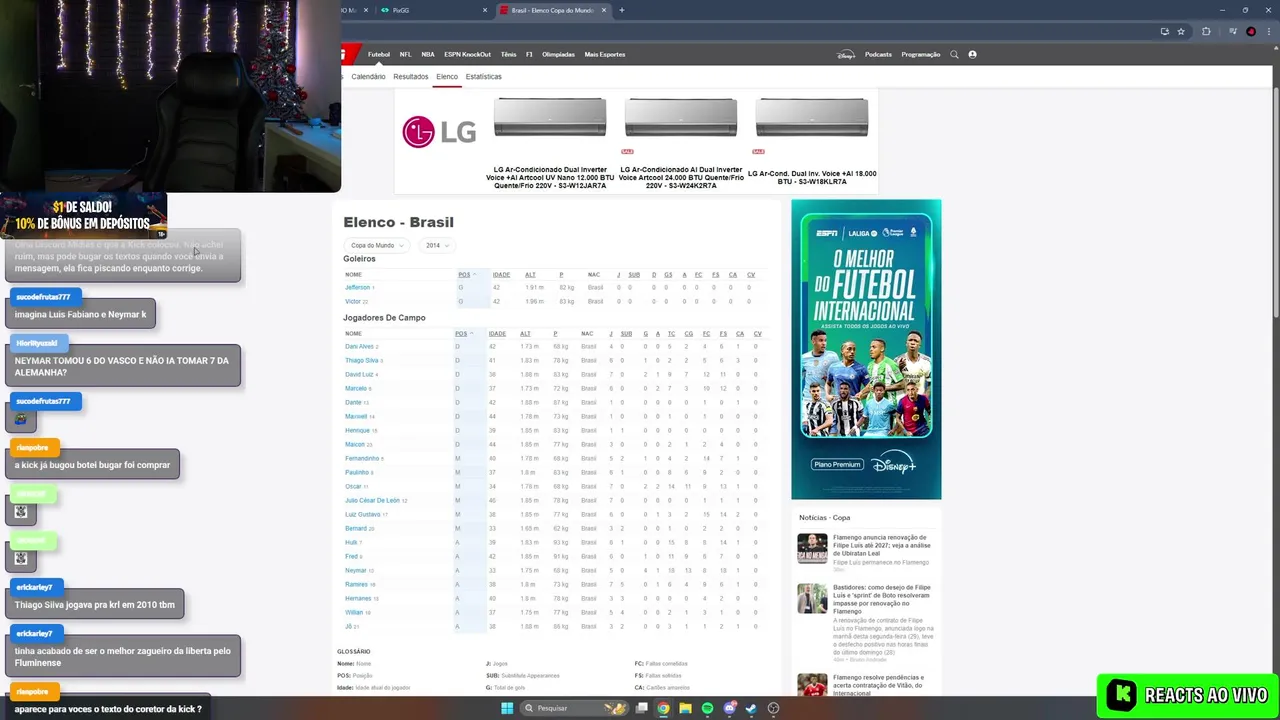Click the Plano Premium button in Disney+ ad
The width and height of the screenshot is (1280, 720).
pos(837,464)
